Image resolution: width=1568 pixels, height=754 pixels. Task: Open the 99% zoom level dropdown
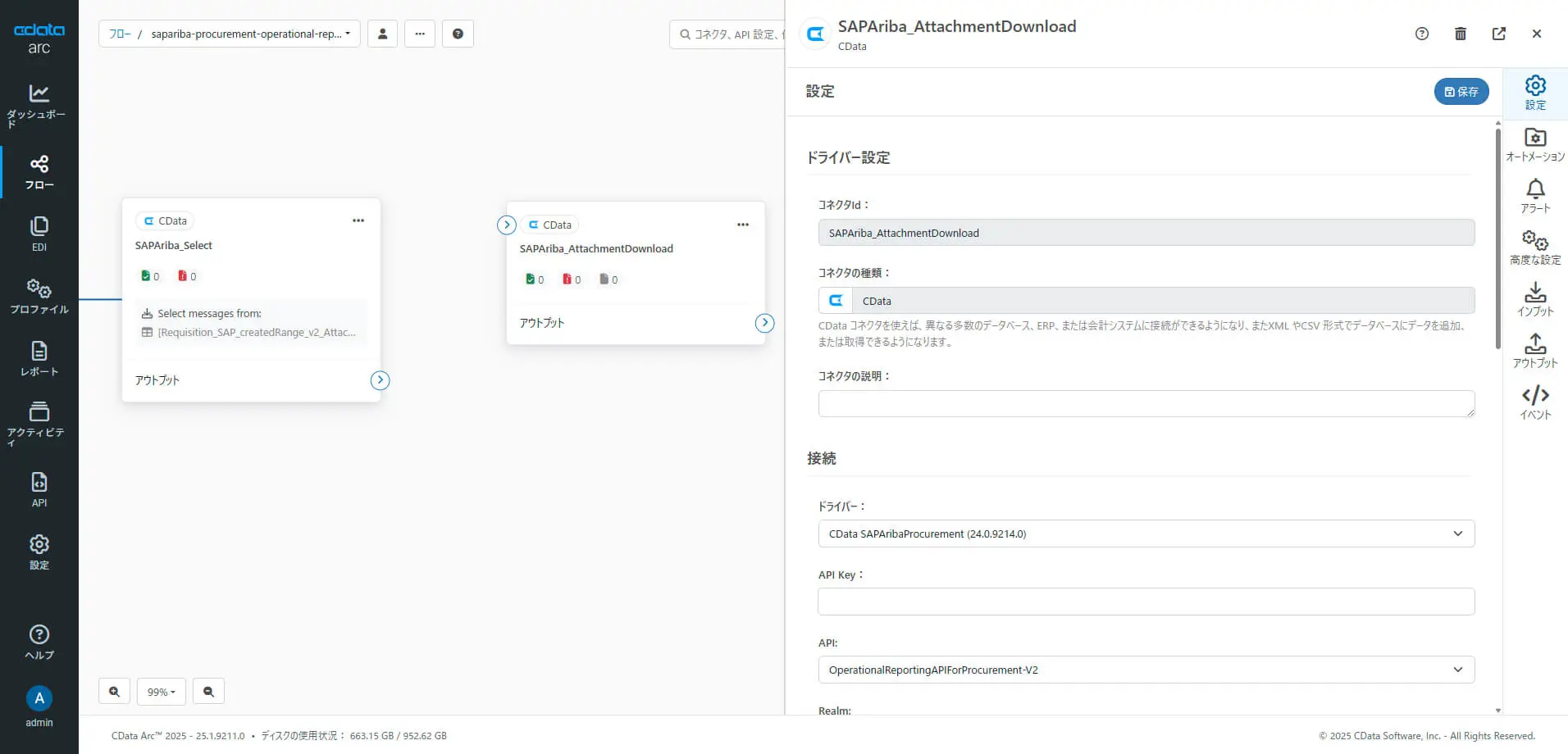click(x=161, y=692)
